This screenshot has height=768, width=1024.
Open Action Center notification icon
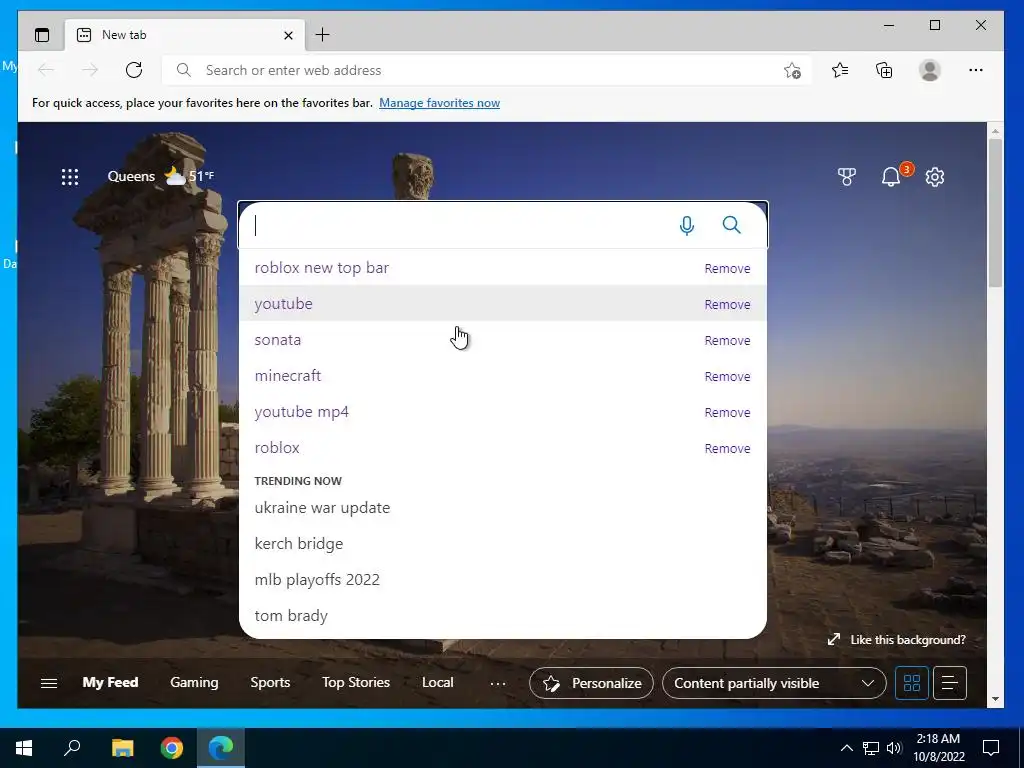pos(991,748)
